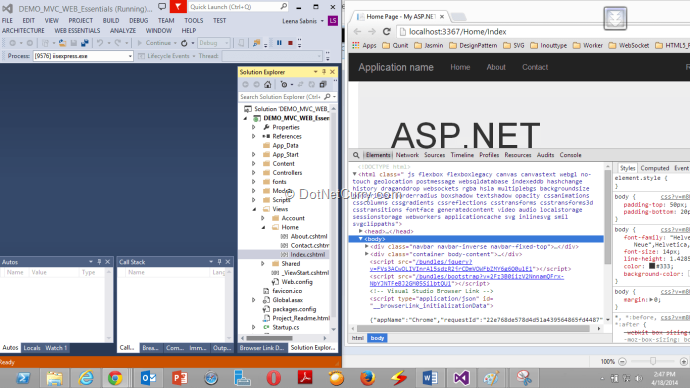
Task: Open File Explorer from taskbar
Action: point(55,378)
